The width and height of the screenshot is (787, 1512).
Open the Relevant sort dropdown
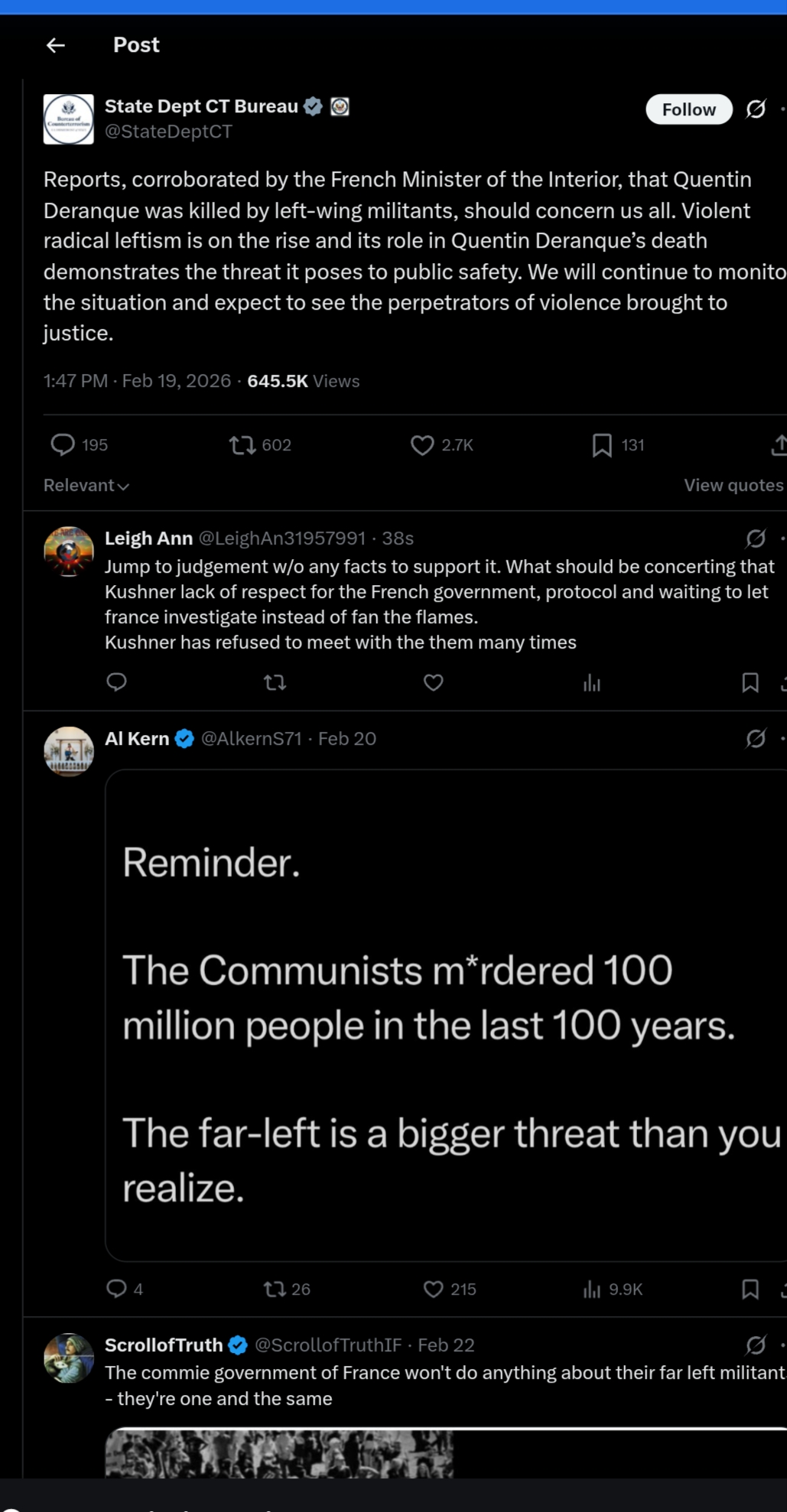pos(86,486)
